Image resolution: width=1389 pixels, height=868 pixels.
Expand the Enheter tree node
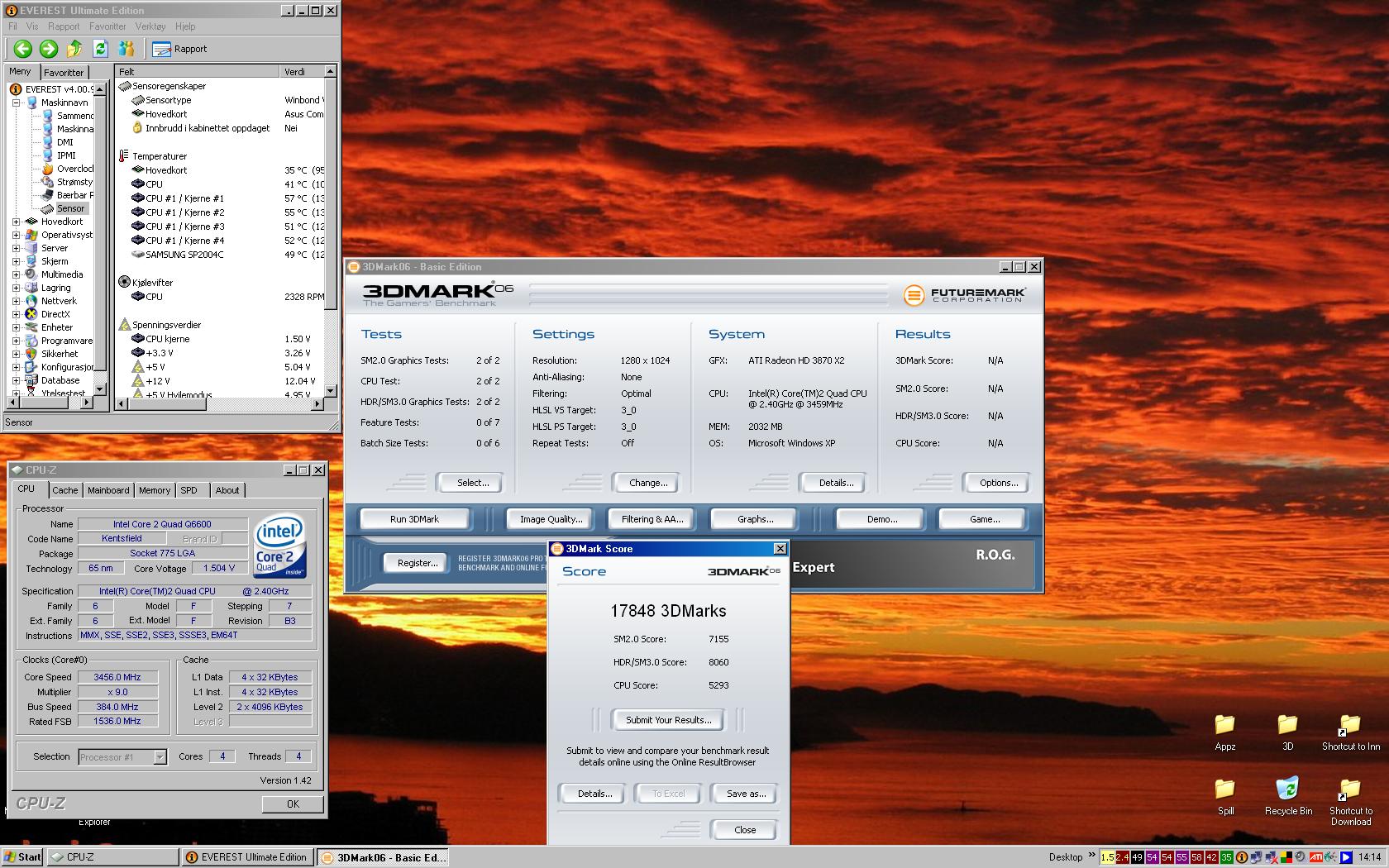(x=16, y=327)
